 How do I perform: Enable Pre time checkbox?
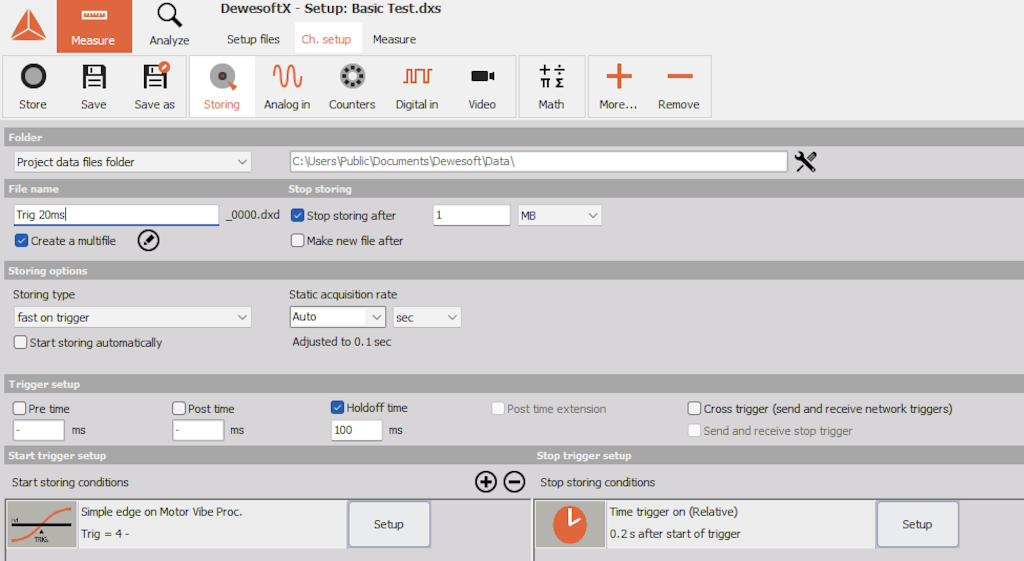pyautogui.click(x=19, y=408)
